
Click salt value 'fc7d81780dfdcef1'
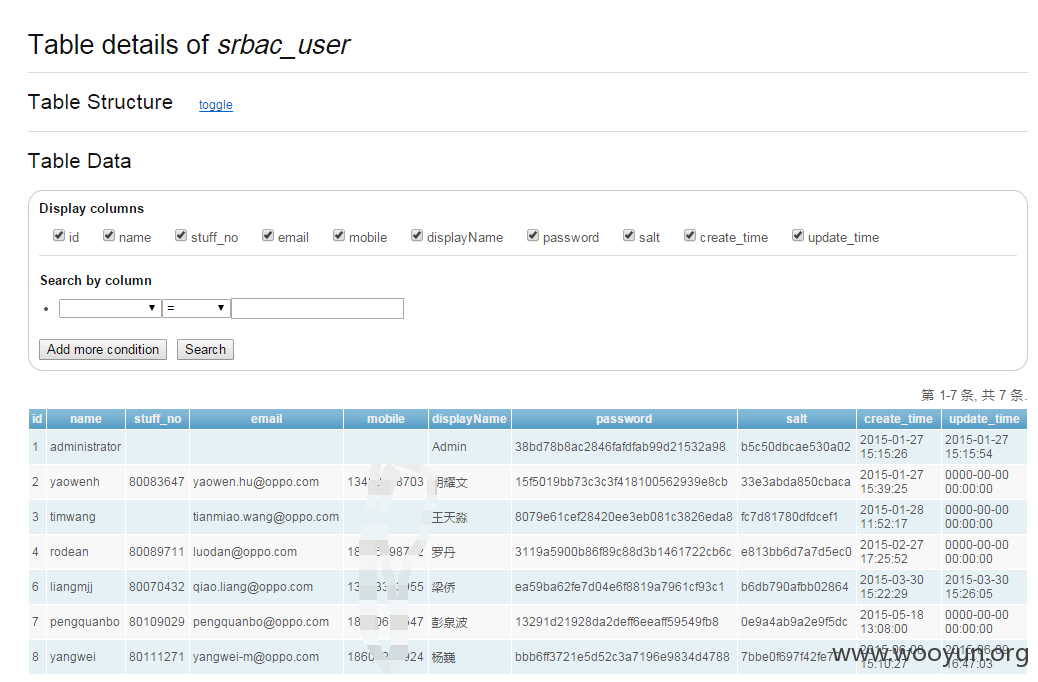[790, 517]
